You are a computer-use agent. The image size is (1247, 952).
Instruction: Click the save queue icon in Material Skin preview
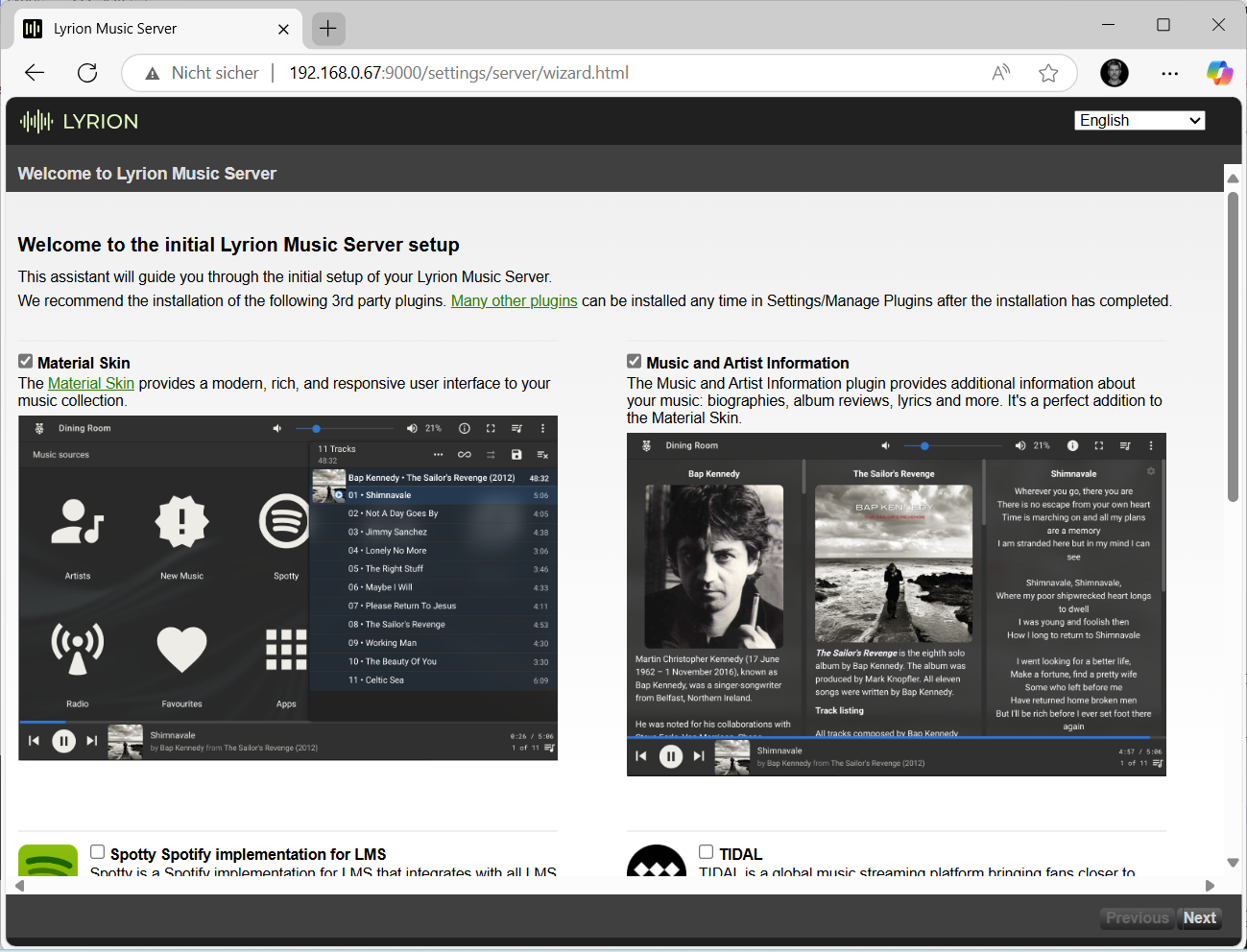pyautogui.click(x=516, y=454)
